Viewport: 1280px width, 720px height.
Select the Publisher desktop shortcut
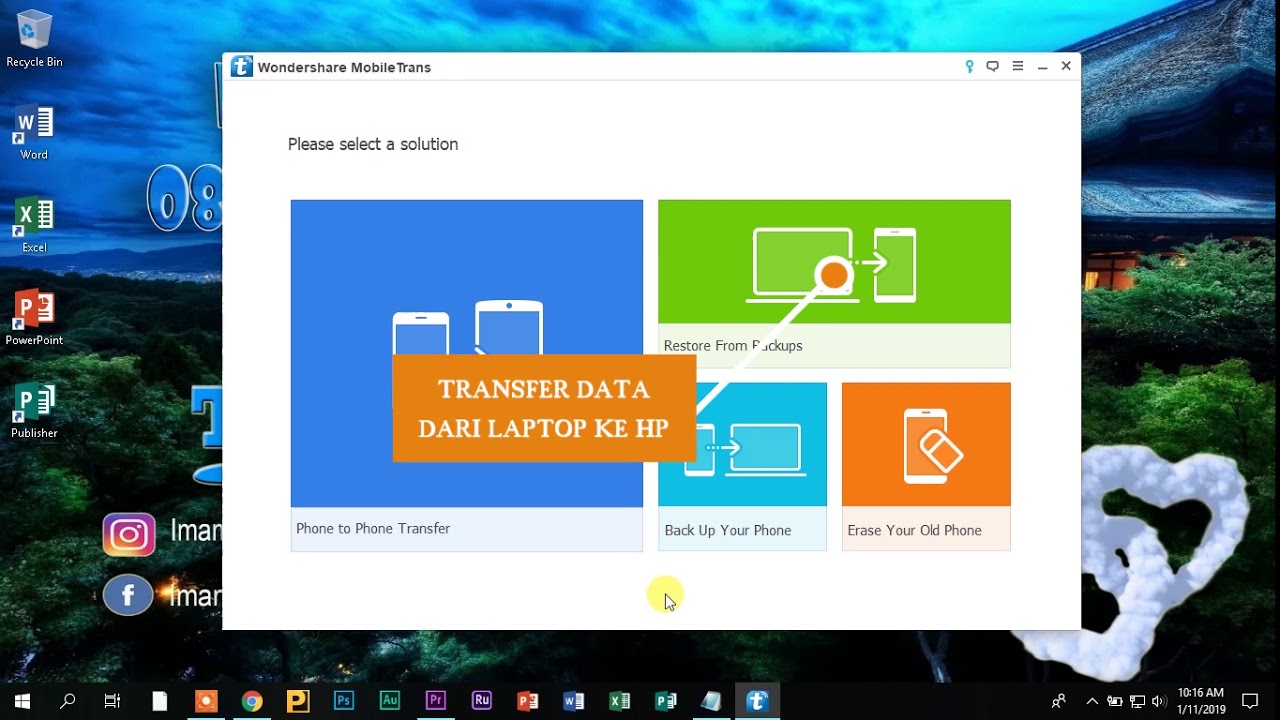coord(34,411)
